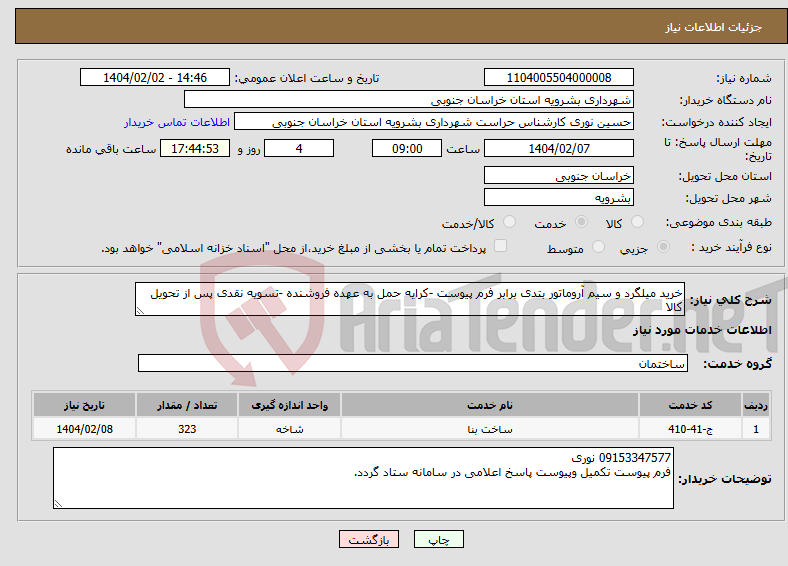The height and width of the screenshot is (566, 788).
Task: Click the remaining time field 17:44:53
Action: [x=195, y=148]
